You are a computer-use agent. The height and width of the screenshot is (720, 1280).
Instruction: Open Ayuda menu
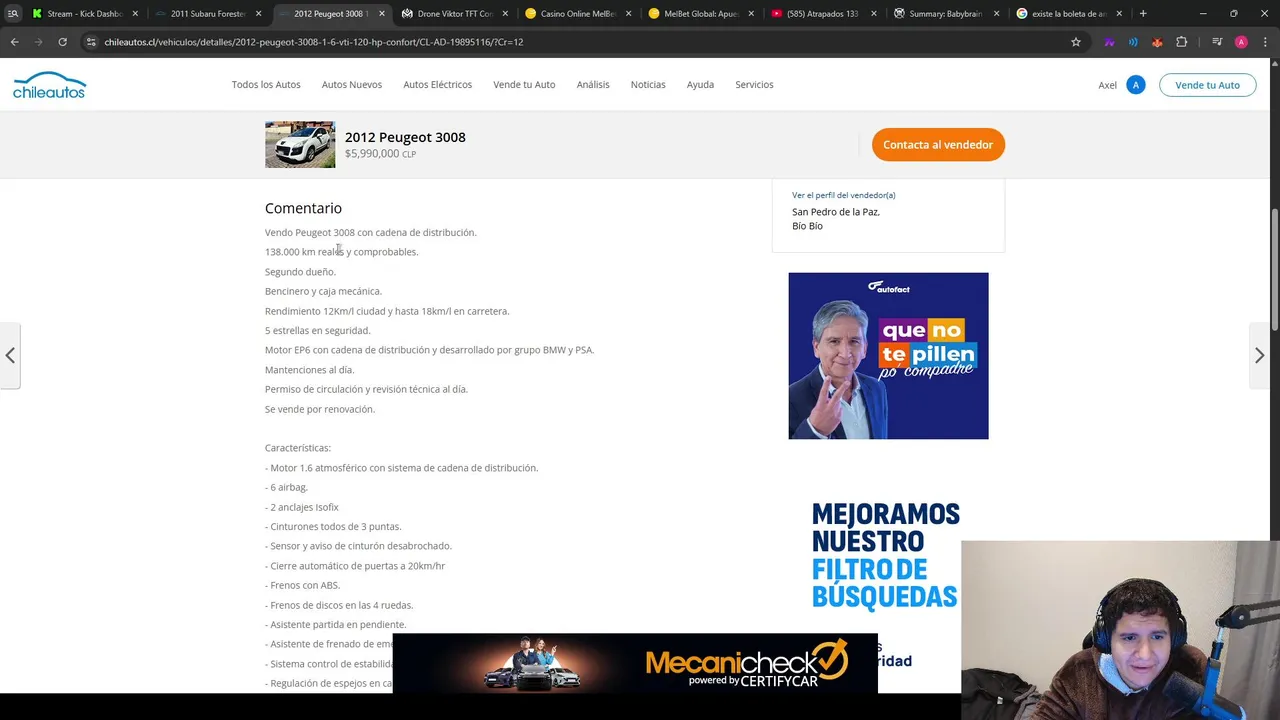coord(700,85)
